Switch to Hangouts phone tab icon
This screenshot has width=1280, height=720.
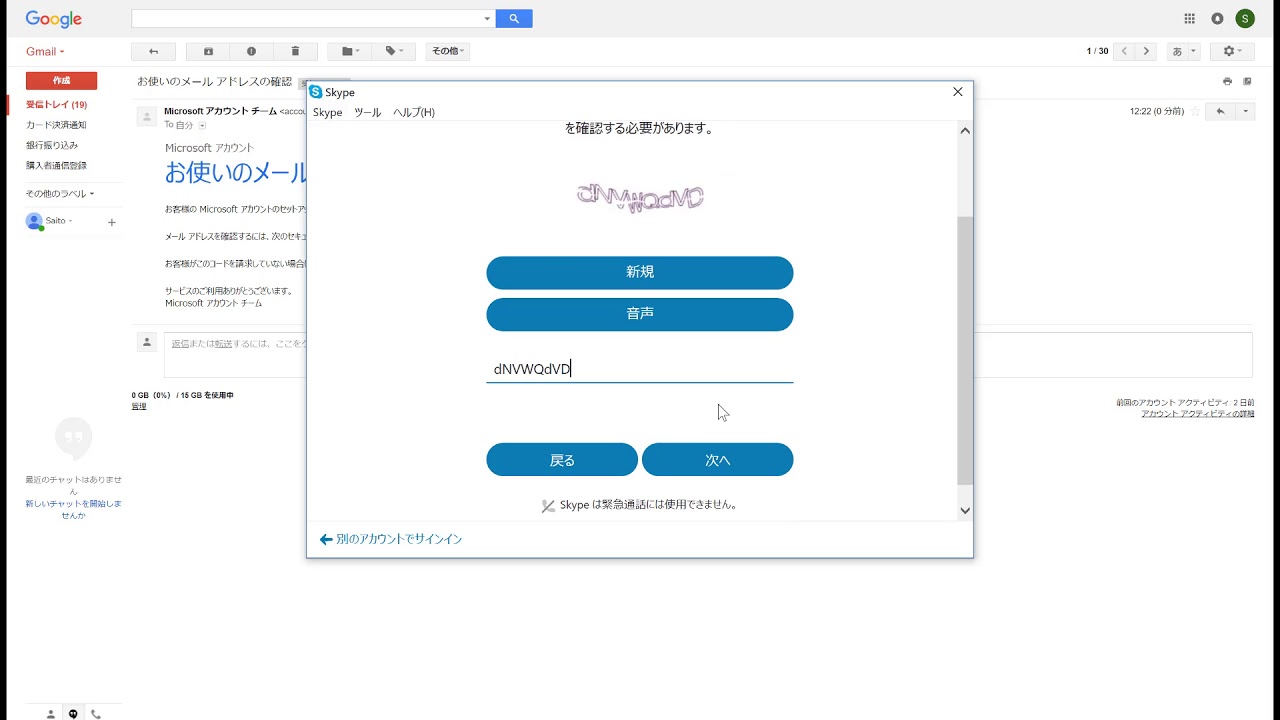coord(96,714)
